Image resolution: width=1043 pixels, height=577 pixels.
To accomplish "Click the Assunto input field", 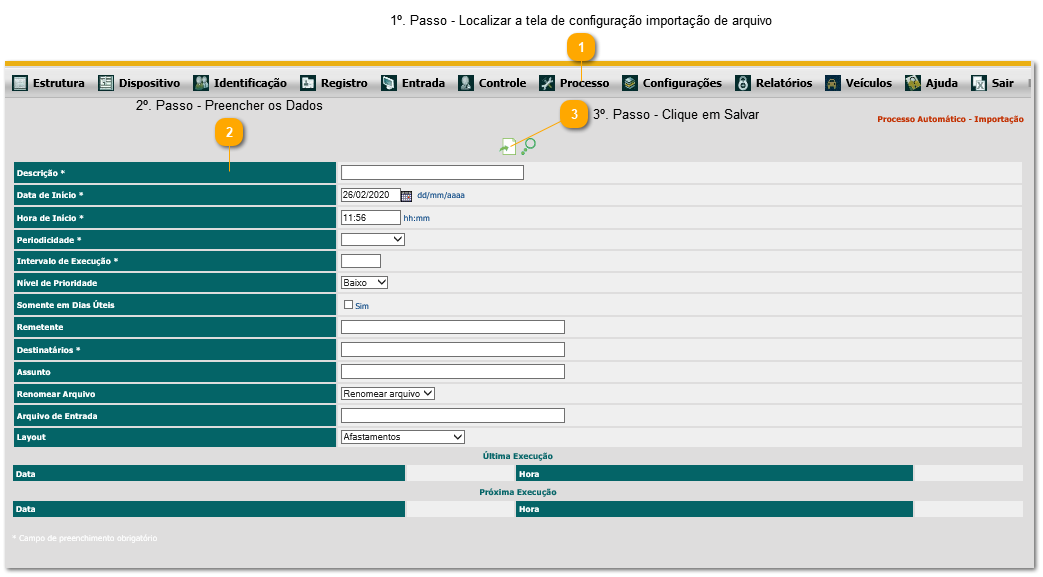I will tap(452, 371).
